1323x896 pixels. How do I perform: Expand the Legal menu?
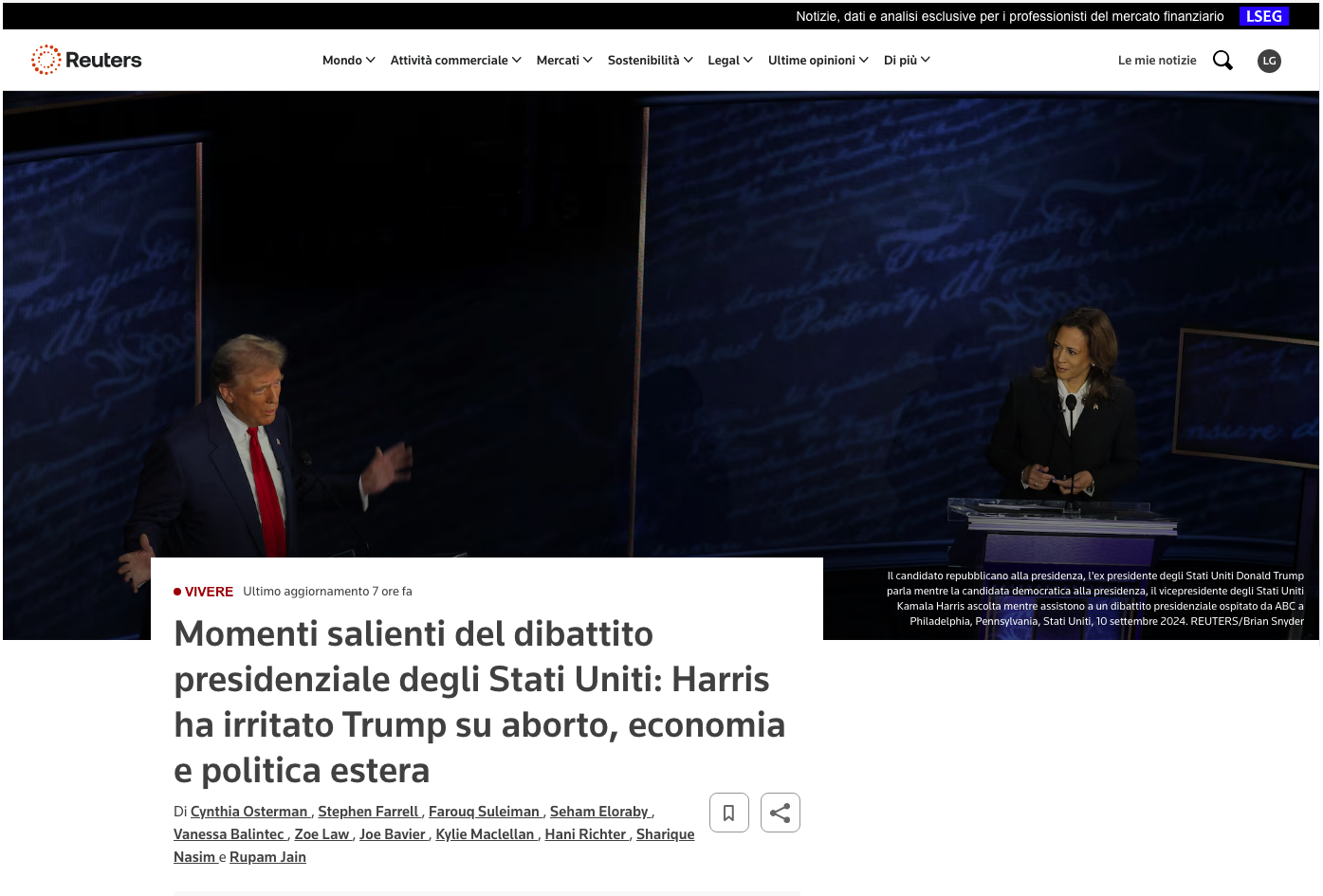(x=730, y=60)
